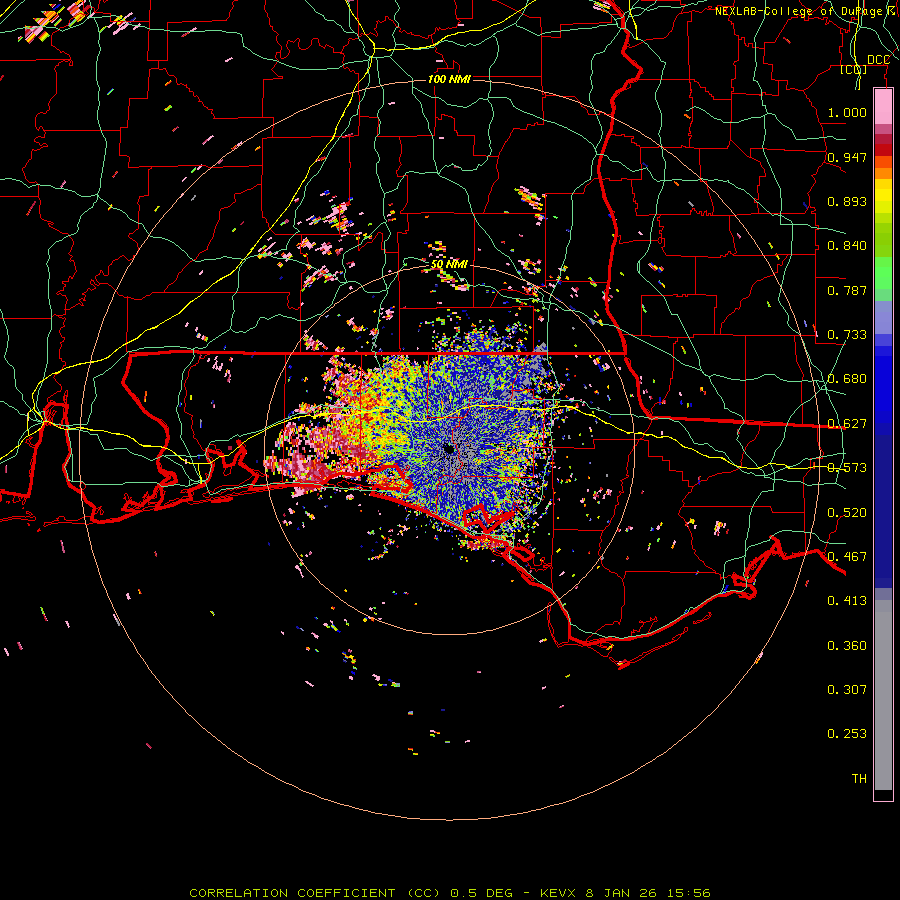Screen dimensions: 900x900
Task: Click the Correlation Coefficient KEVX caption text
Action: coord(450,893)
